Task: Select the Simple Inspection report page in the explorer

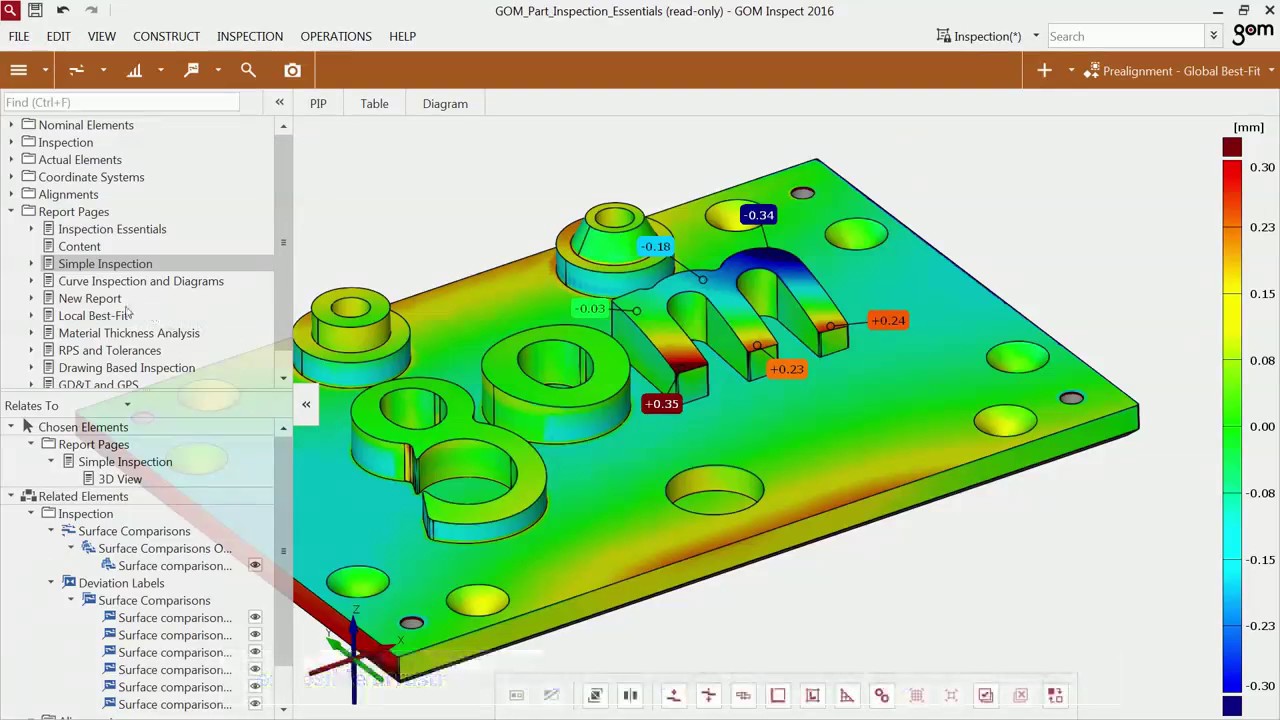Action: pos(105,264)
